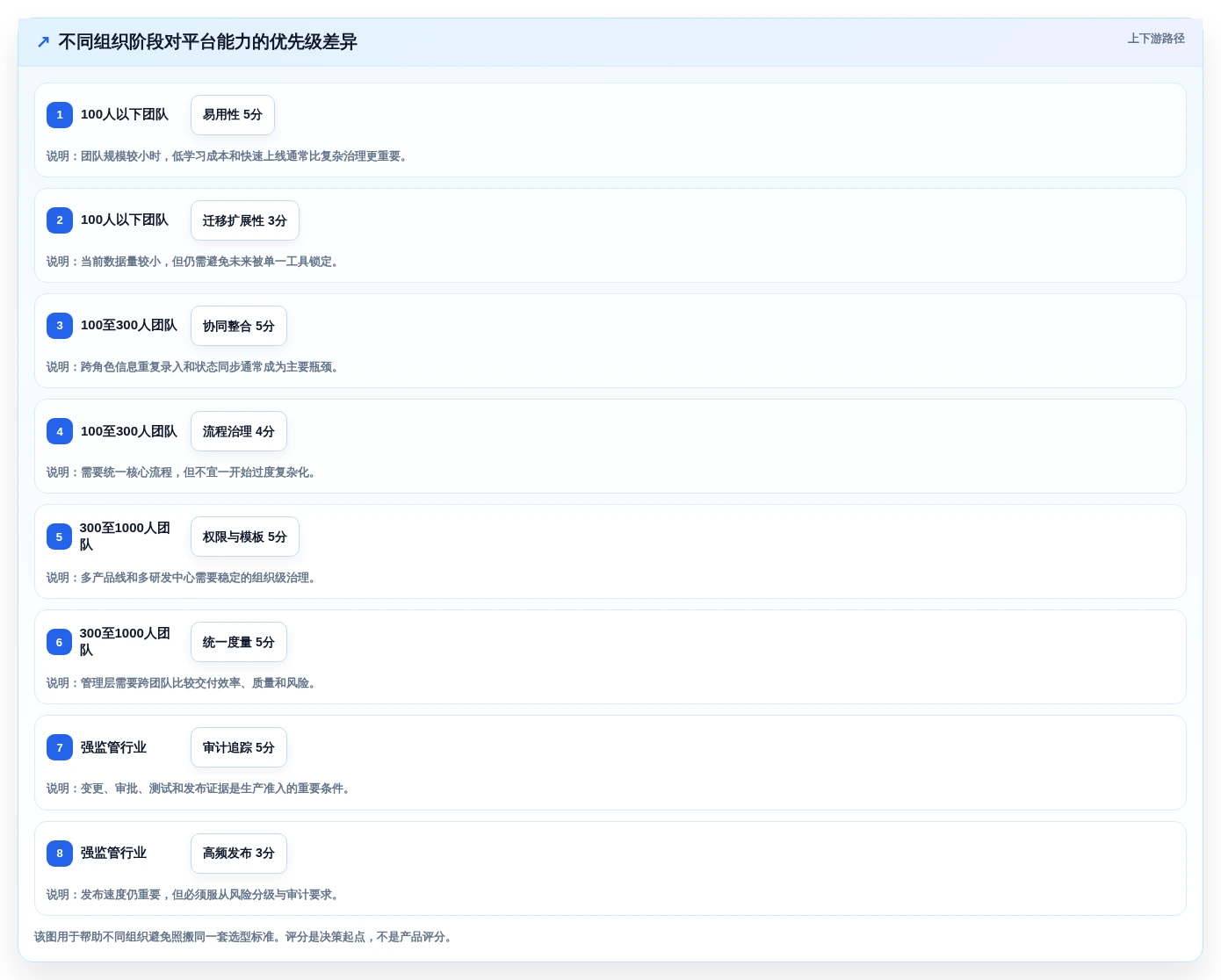Image resolution: width=1221 pixels, height=980 pixels.
Task: Click the description about 发布速度服从风险分级
Action: 195,895
